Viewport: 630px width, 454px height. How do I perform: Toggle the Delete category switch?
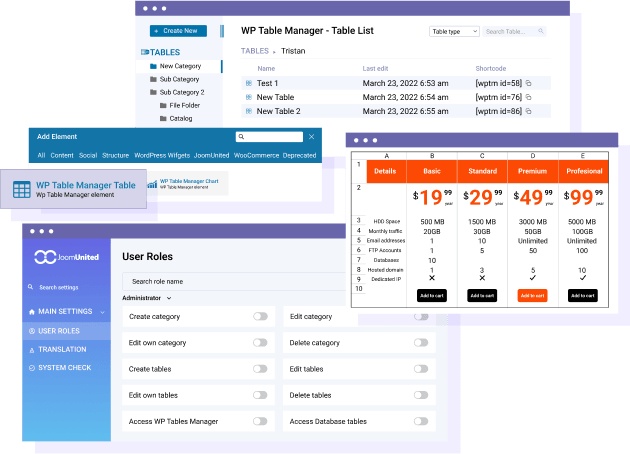tap(421, 343)
